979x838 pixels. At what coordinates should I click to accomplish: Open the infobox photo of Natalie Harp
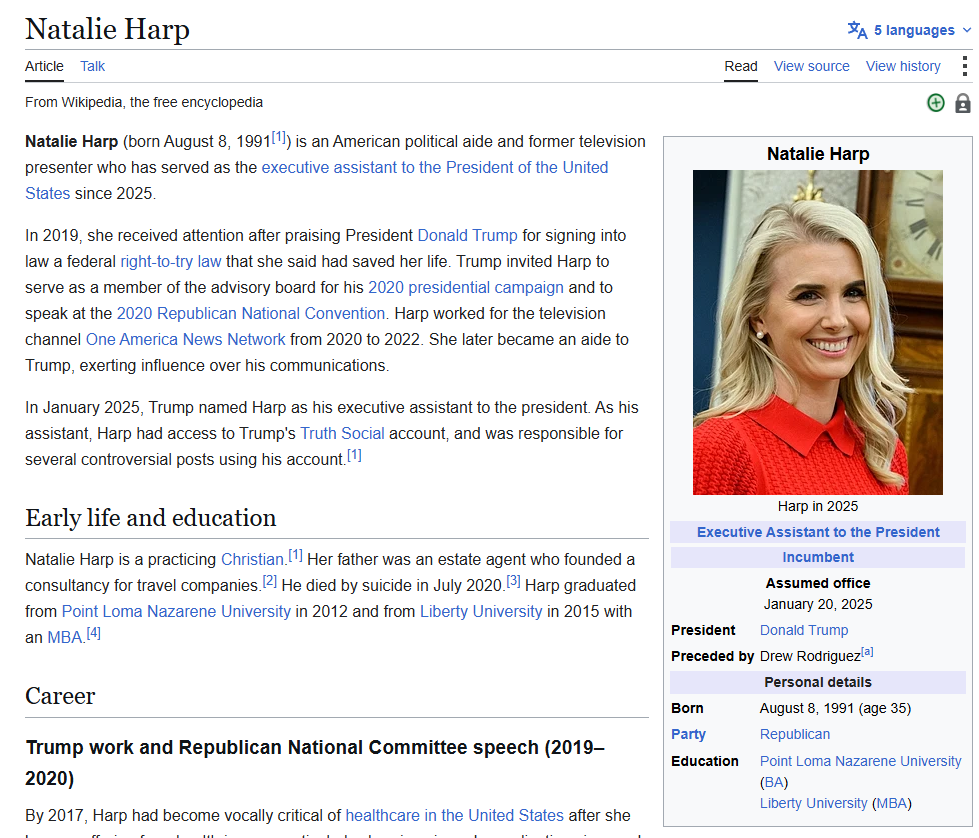coord(817,332)
